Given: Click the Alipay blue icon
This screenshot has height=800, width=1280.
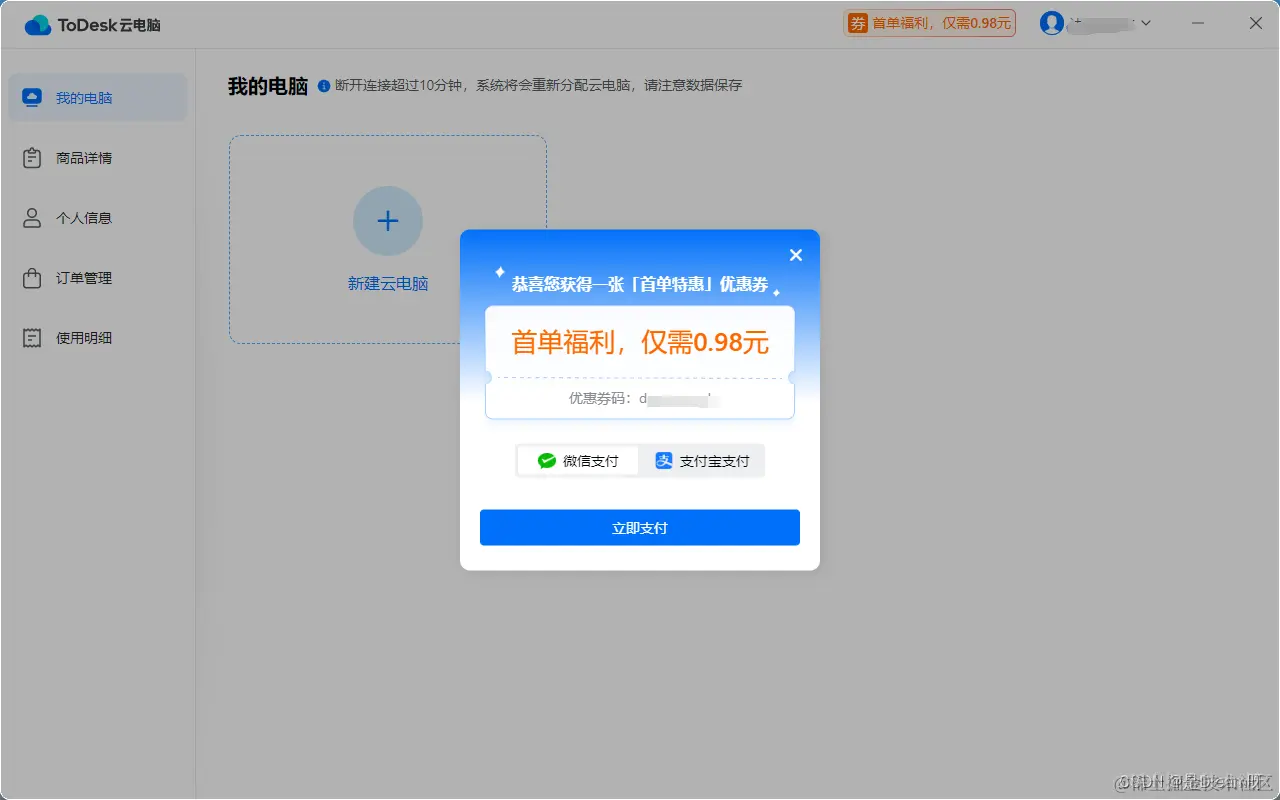Looking at the screenshot, I should [x=663, y=460].
